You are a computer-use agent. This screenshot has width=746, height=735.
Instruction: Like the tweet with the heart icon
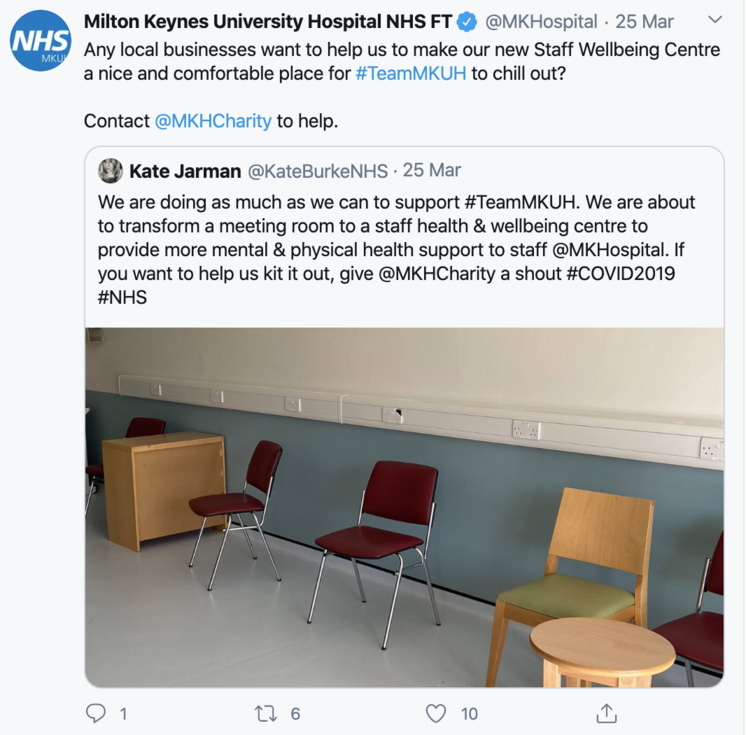coord(436,714)
